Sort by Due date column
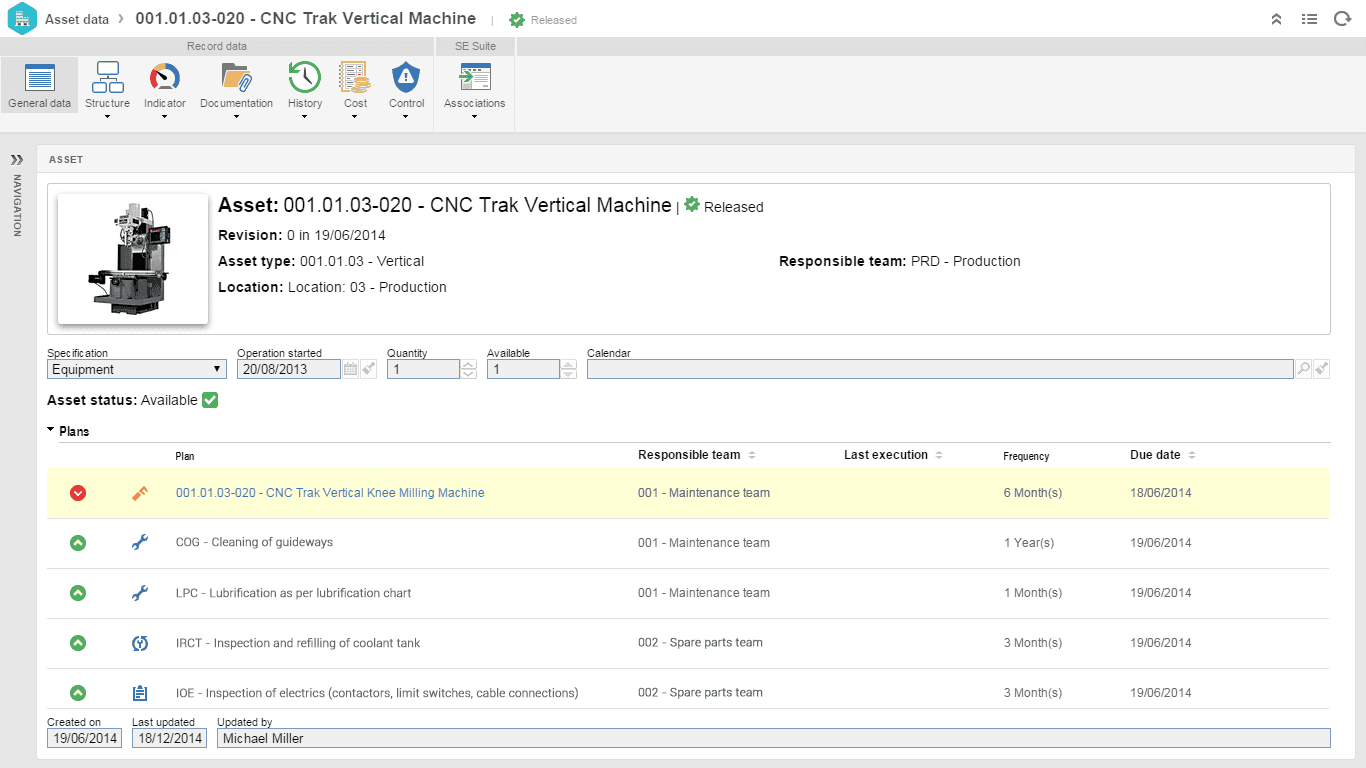This screenshot has height=768, width=1366. (x=1163, y=455)
